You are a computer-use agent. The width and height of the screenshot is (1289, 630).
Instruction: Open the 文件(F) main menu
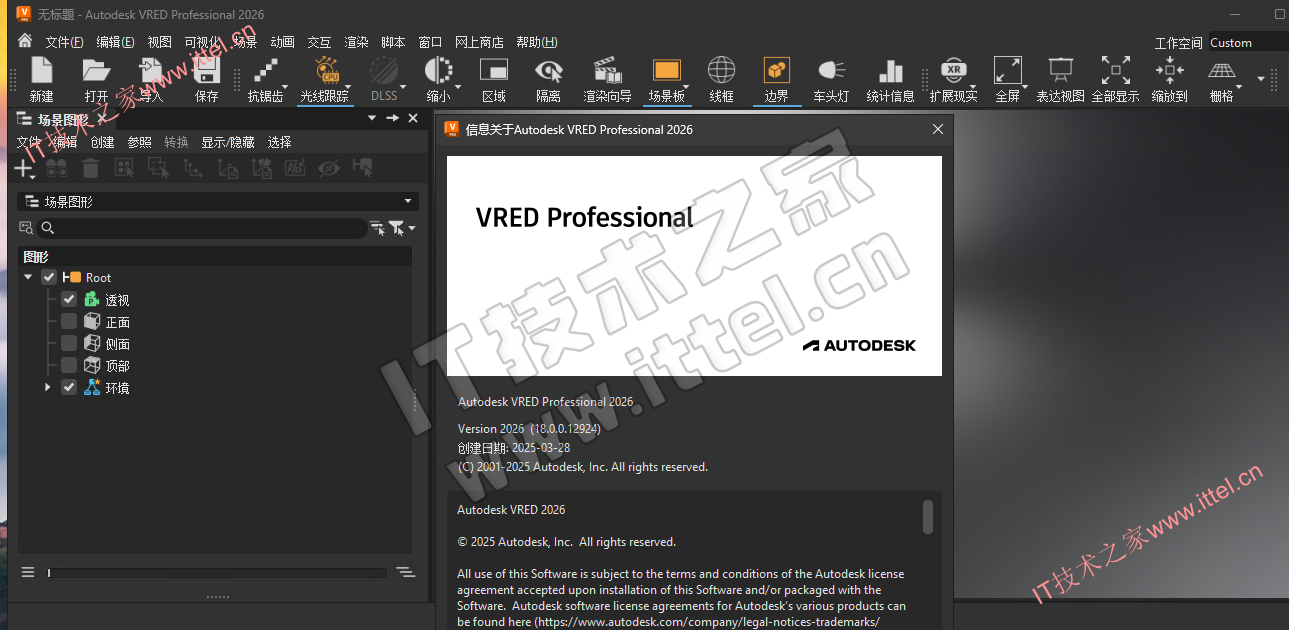(x=64, y=42)
